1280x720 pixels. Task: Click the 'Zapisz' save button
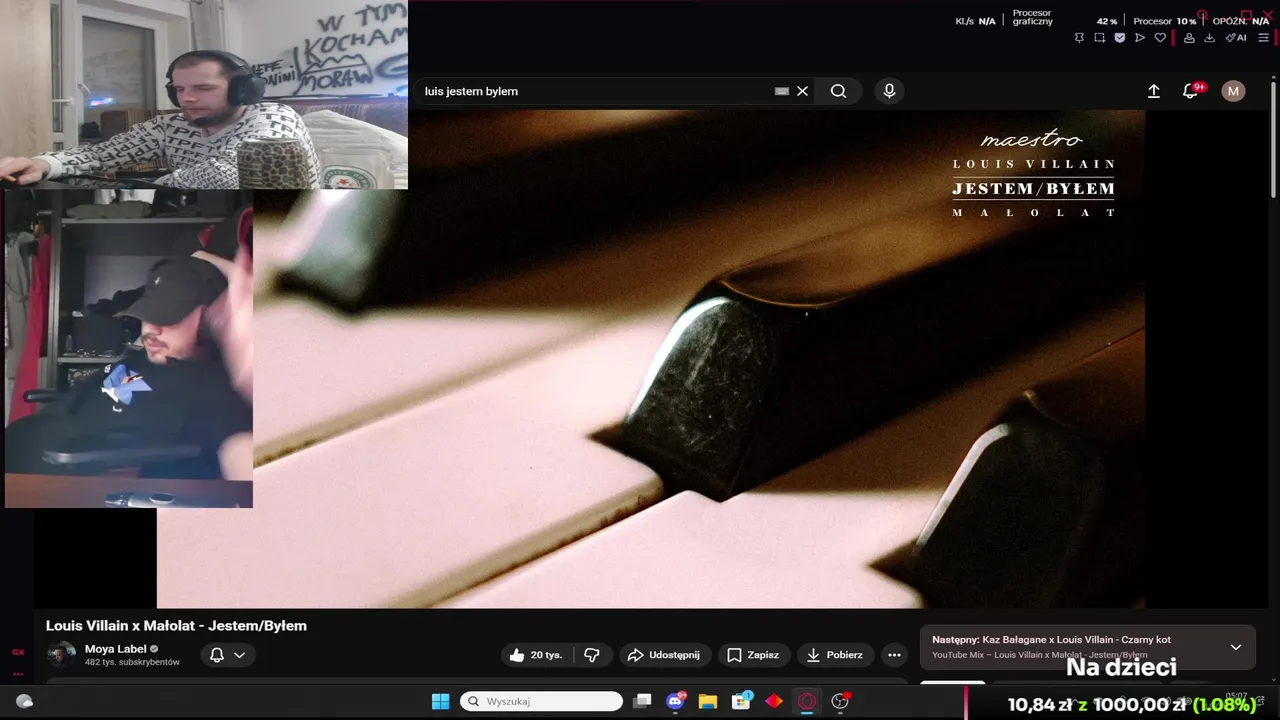coord(753,655)
